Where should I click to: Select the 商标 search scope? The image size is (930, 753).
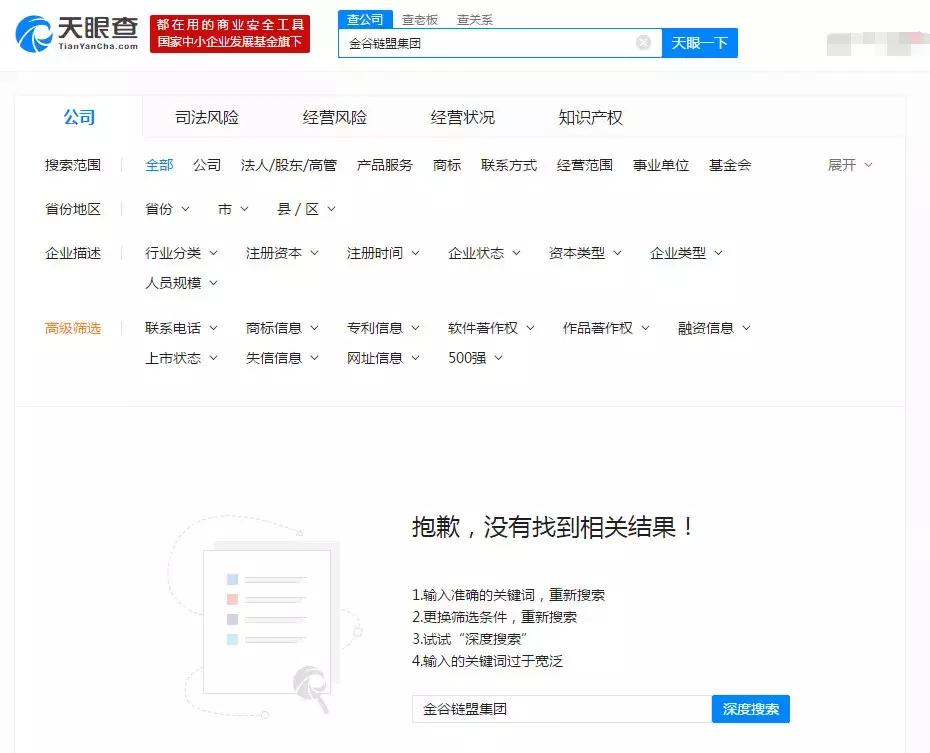(446, 165)
